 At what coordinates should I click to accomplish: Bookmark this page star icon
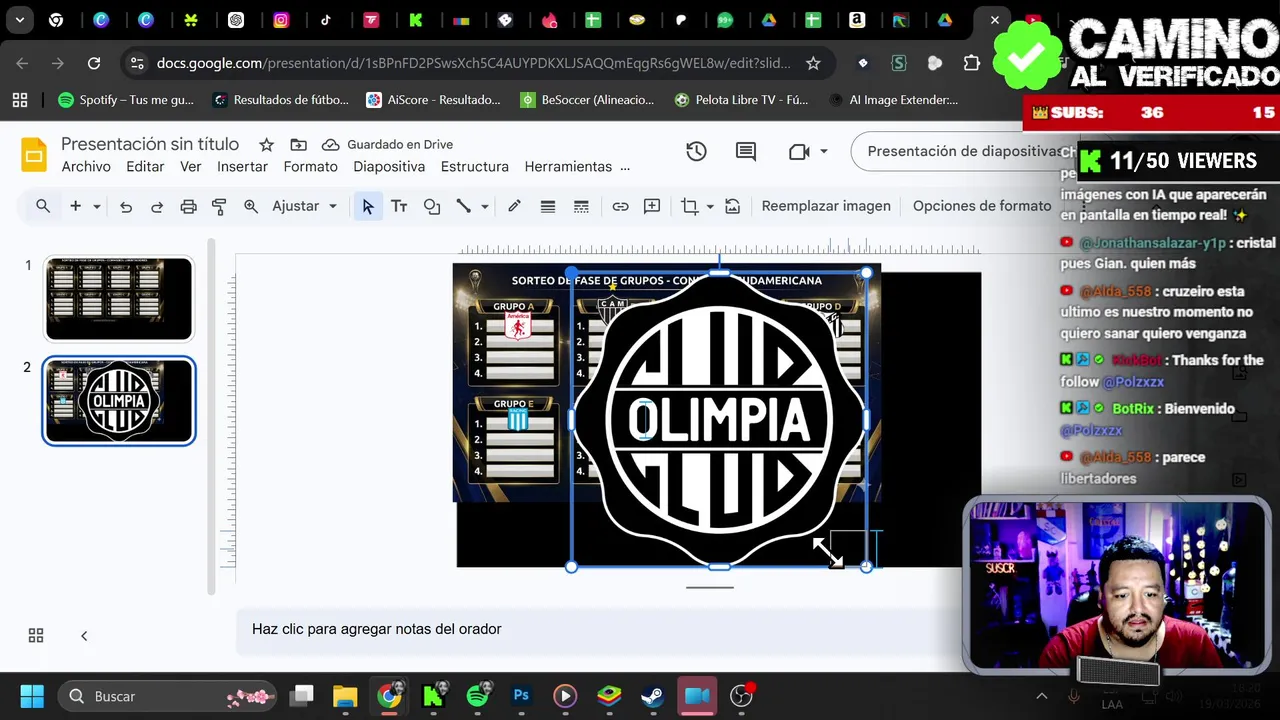(813, 63)
